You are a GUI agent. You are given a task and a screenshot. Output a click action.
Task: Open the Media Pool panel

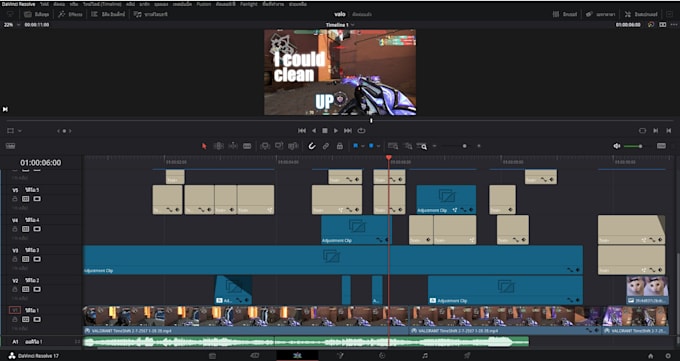pyautogui.click(x=37, y=14)
